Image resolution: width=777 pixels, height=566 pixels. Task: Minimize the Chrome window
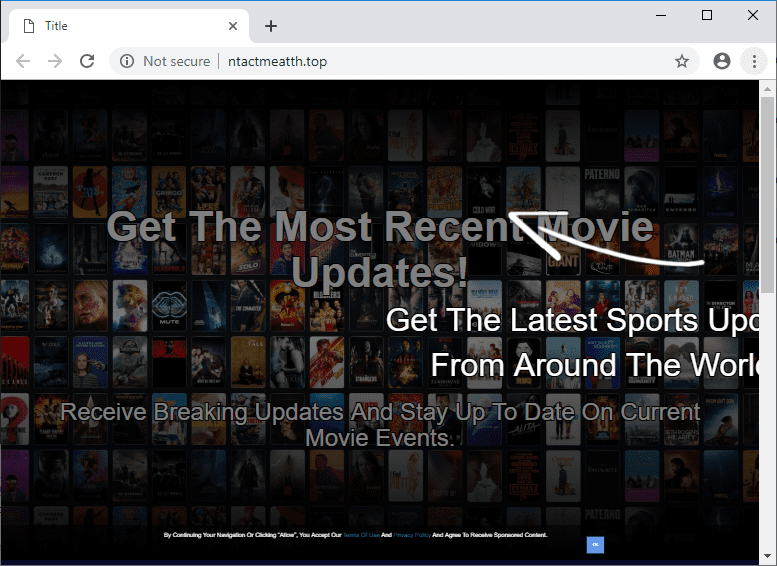point(661,15)
